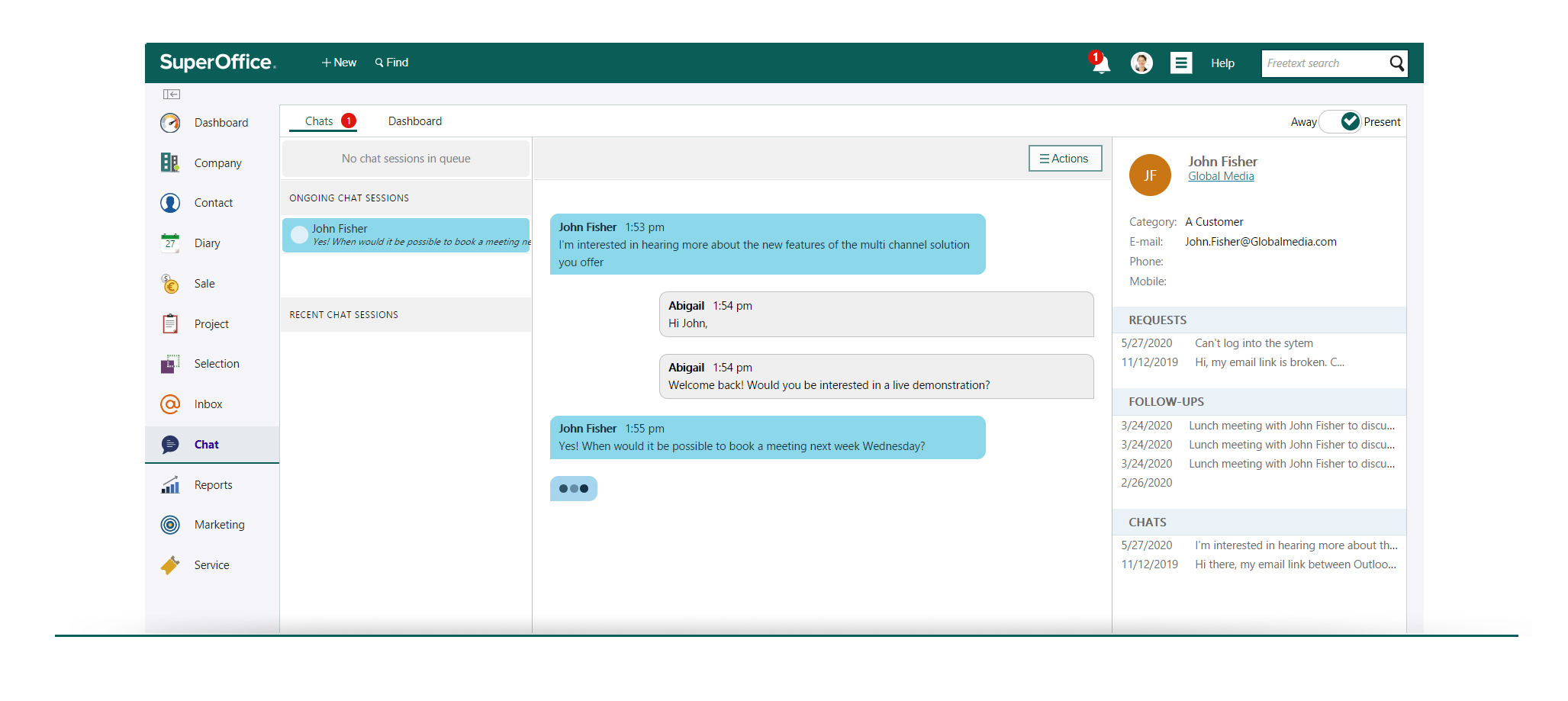Click the user profile avatar icon
This screenshot has height=701, width=1568.
[x=1141, y=63]
